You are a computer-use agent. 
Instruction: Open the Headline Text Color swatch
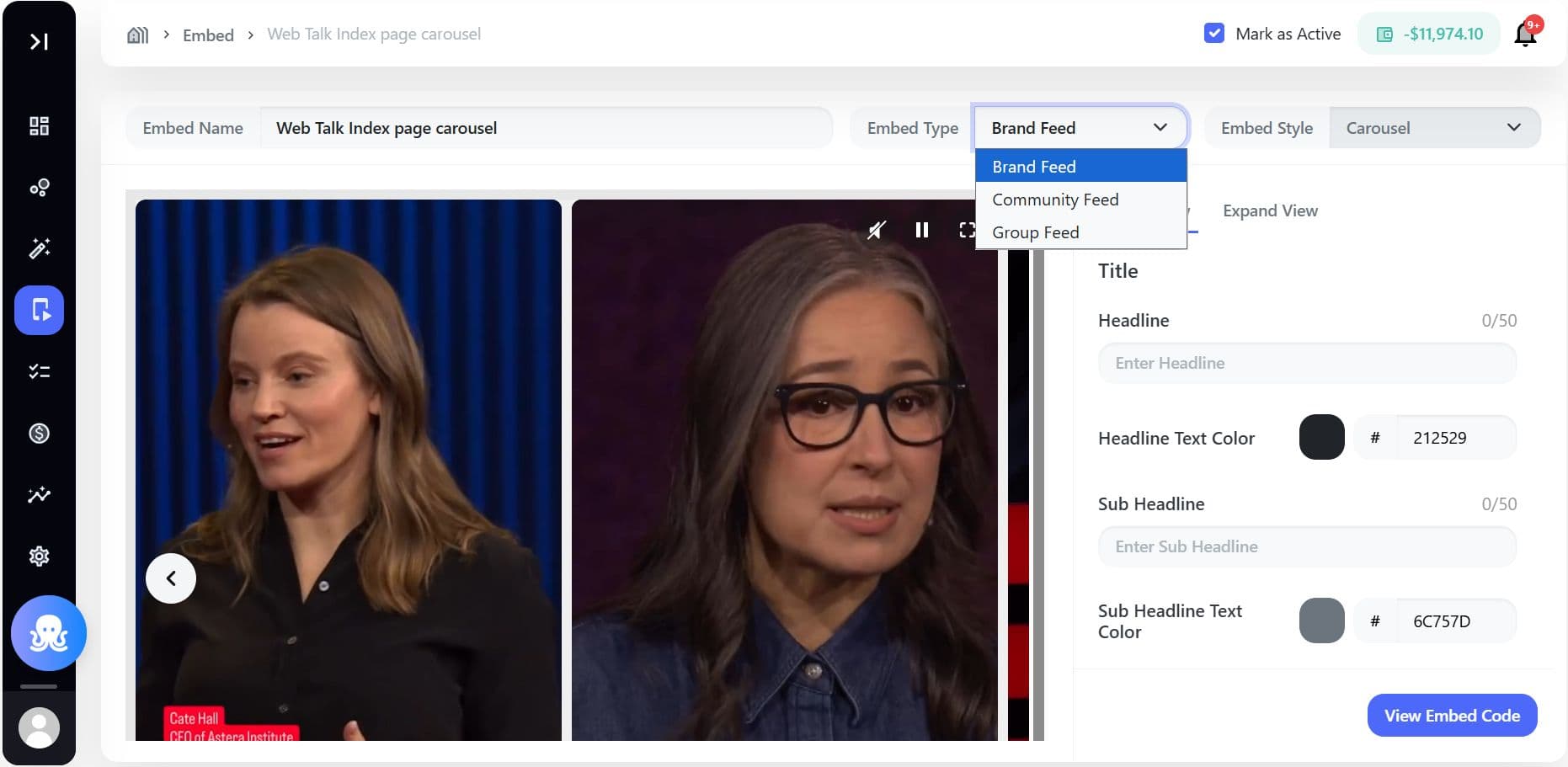pos(1321,438)
